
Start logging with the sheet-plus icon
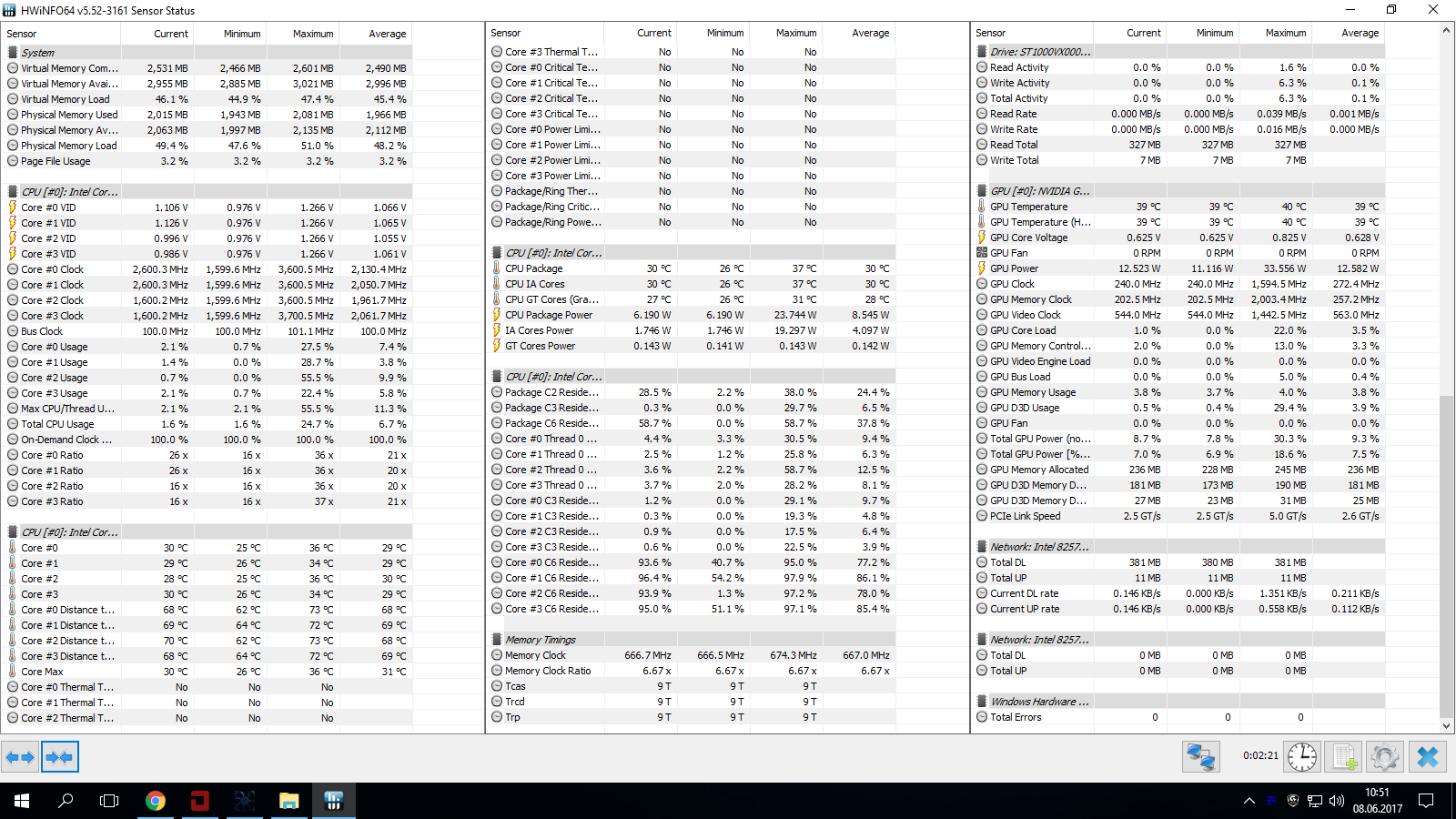1344,756
